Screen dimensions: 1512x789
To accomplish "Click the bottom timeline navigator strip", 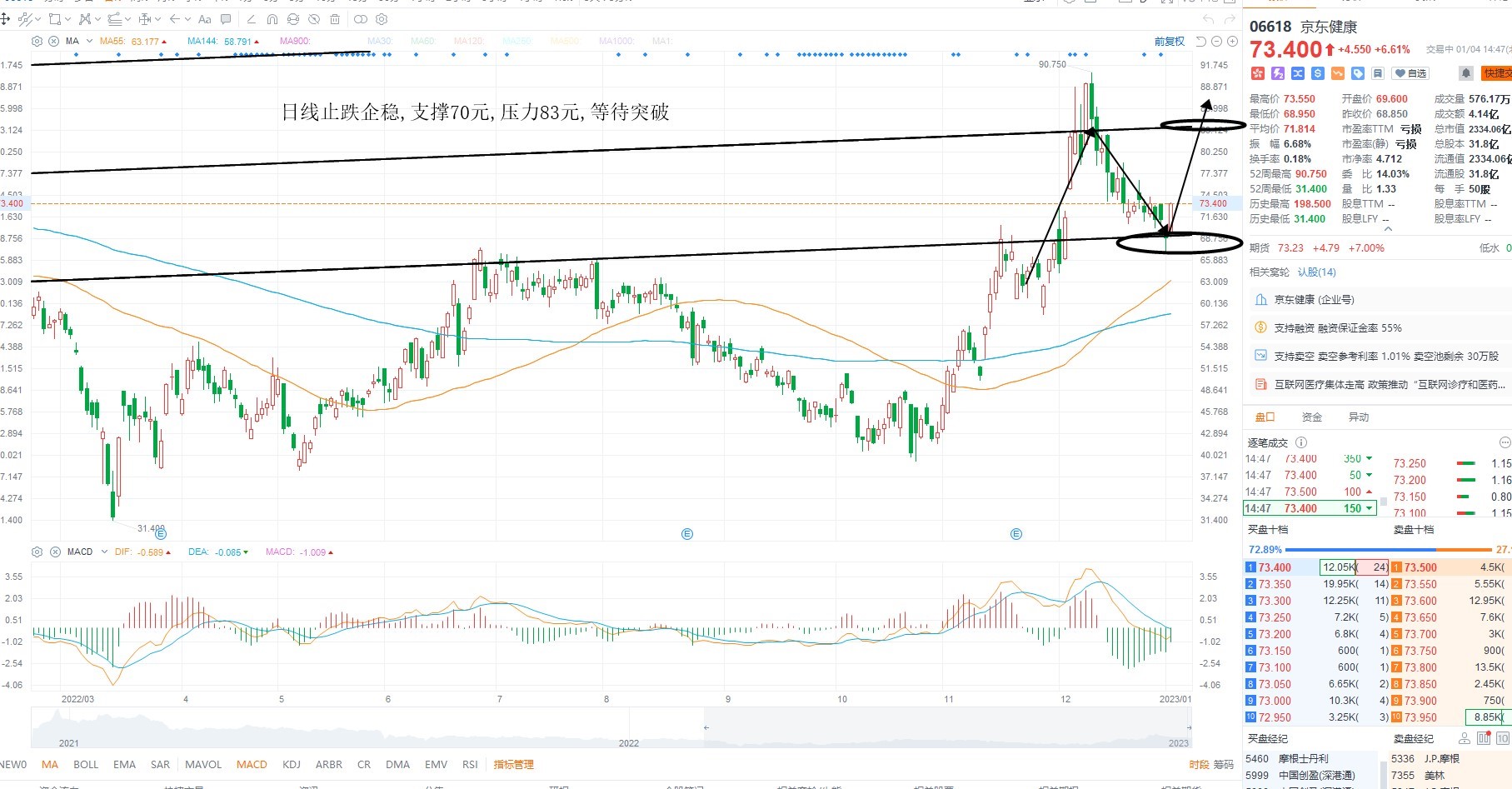I will click(611, 727).
